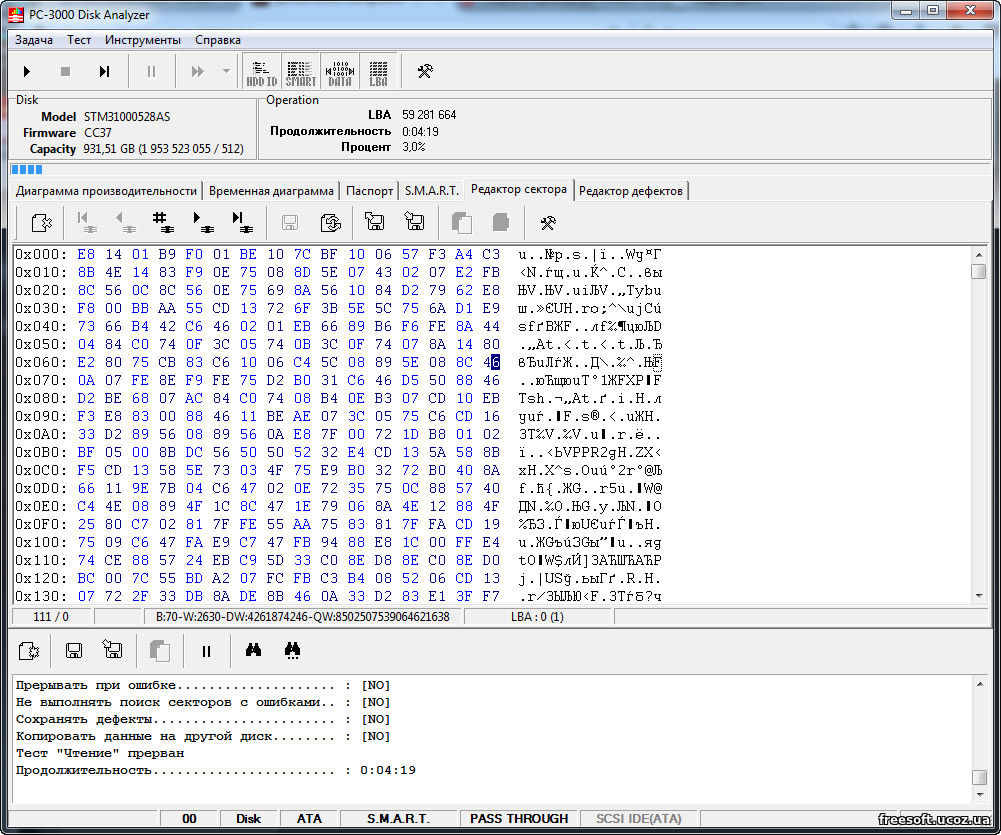This screenshot has height=835, width=1001.
Task: Open the LBA toolbar icon
Action: (x=379, y=73)
